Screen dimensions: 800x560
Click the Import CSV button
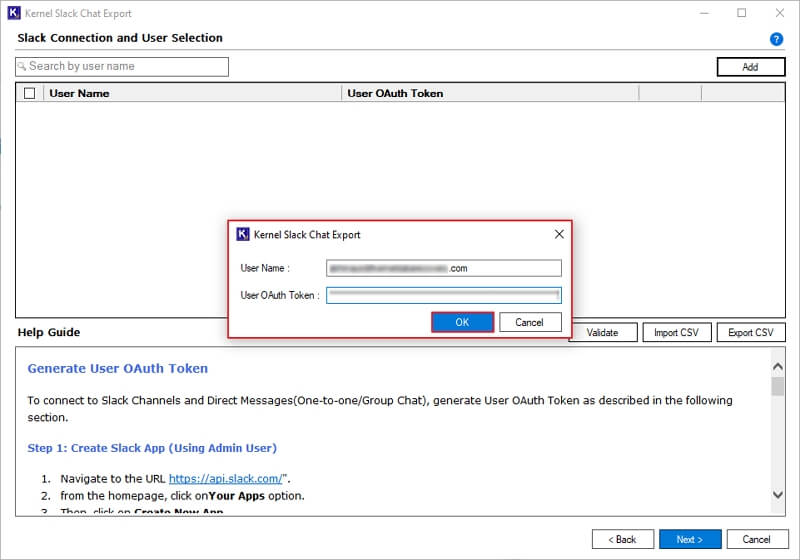[x=677, y=333]
